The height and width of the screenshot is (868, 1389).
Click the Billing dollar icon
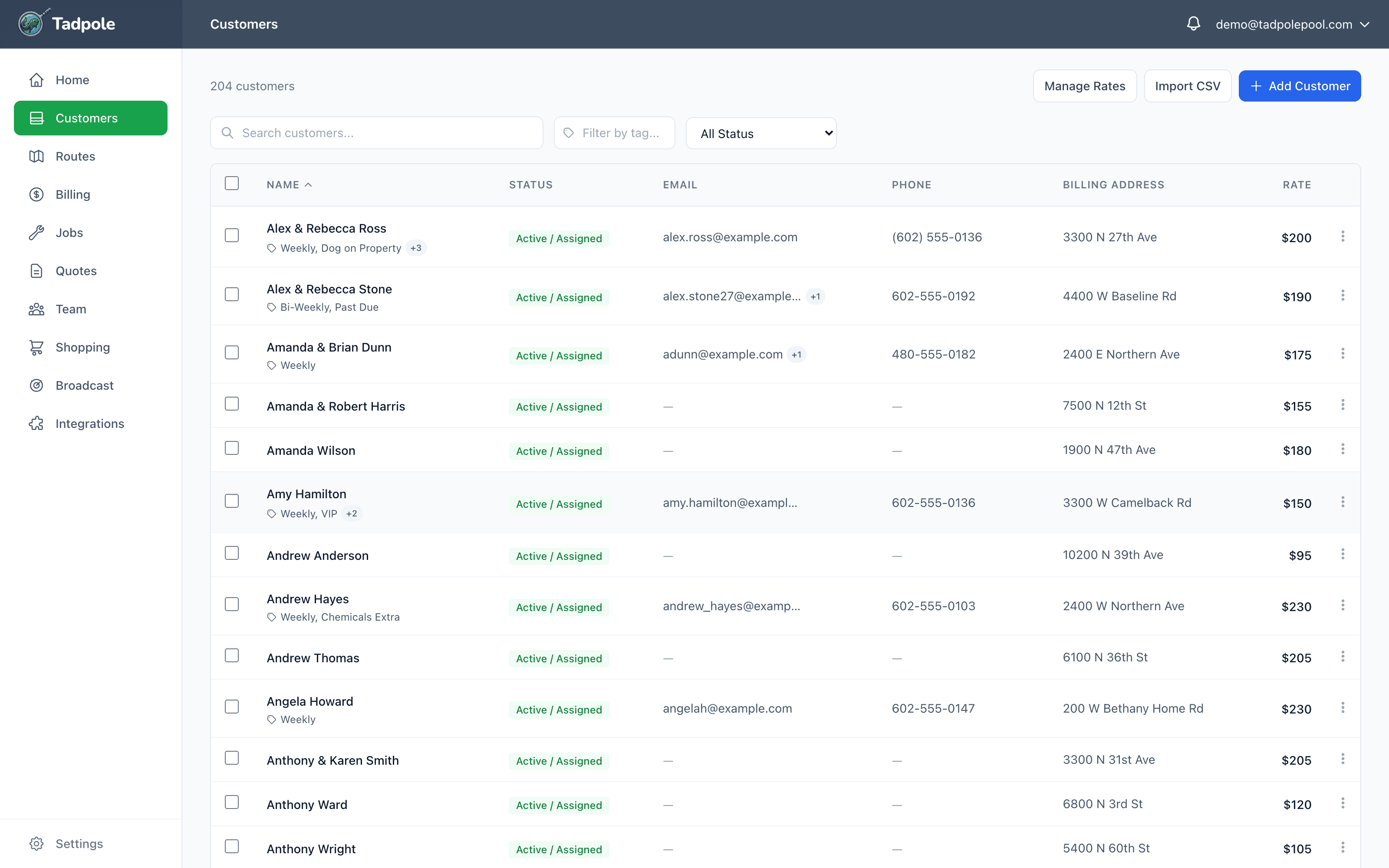pyautogui.click(x=36, y=194)
